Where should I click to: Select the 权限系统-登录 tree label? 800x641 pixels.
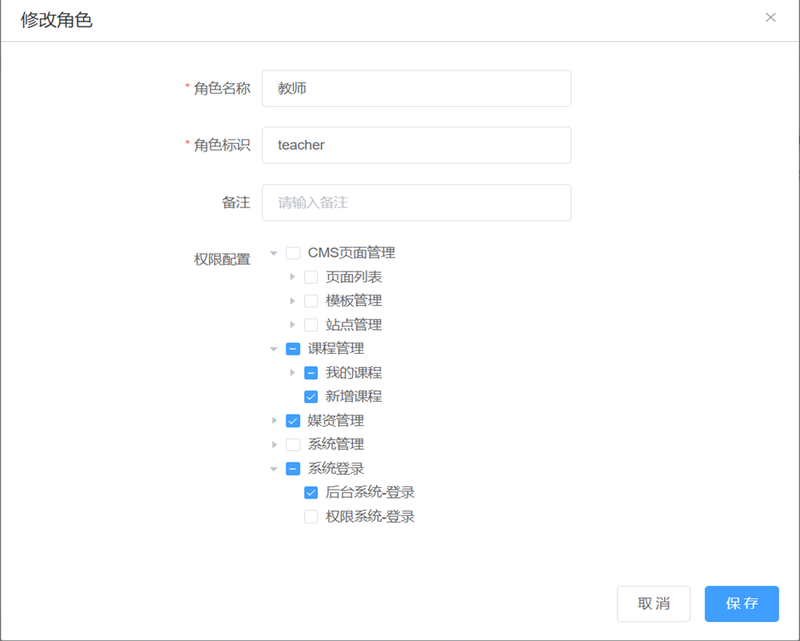[370, 516]
